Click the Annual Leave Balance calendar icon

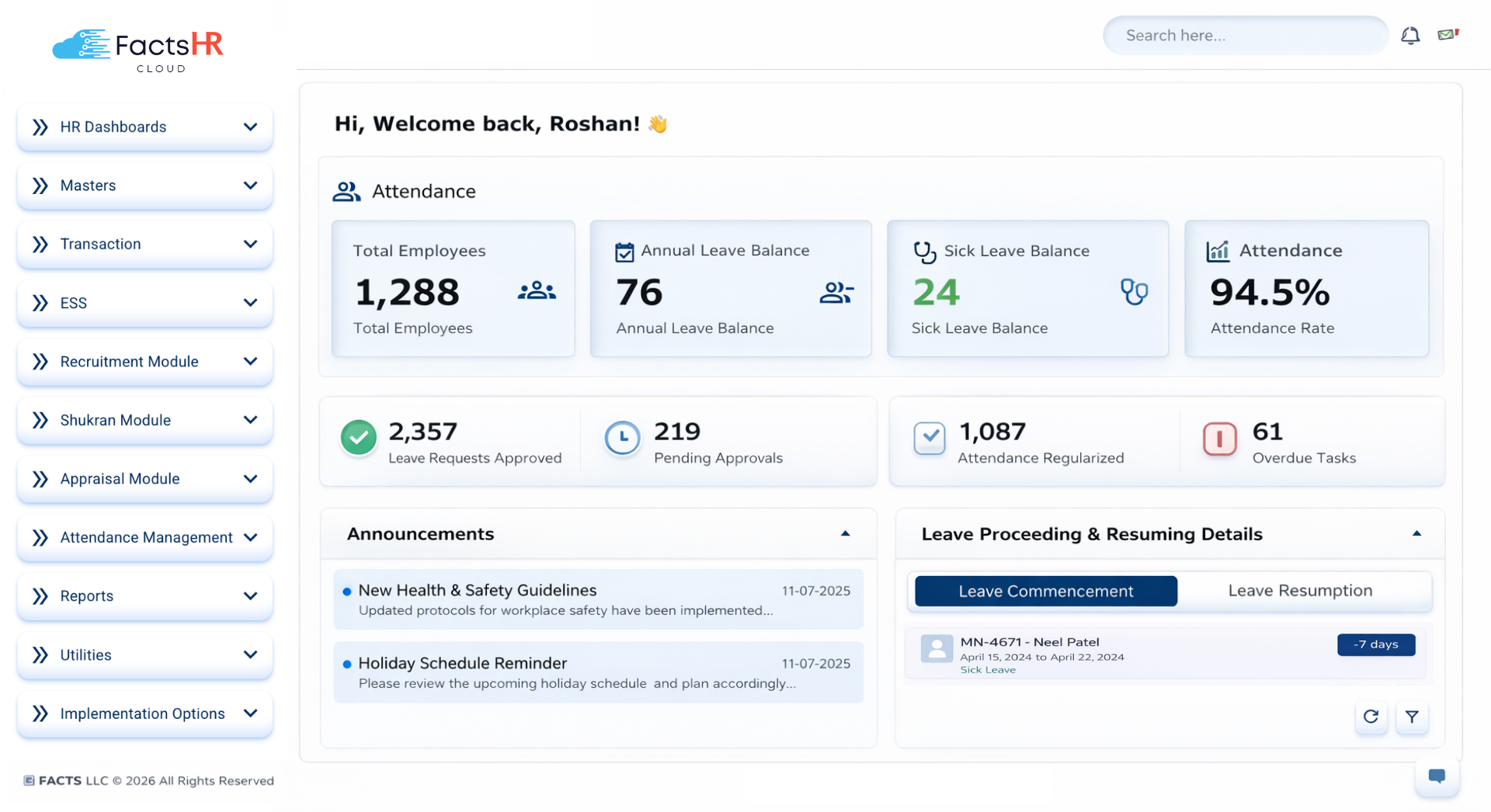(624, 251)
